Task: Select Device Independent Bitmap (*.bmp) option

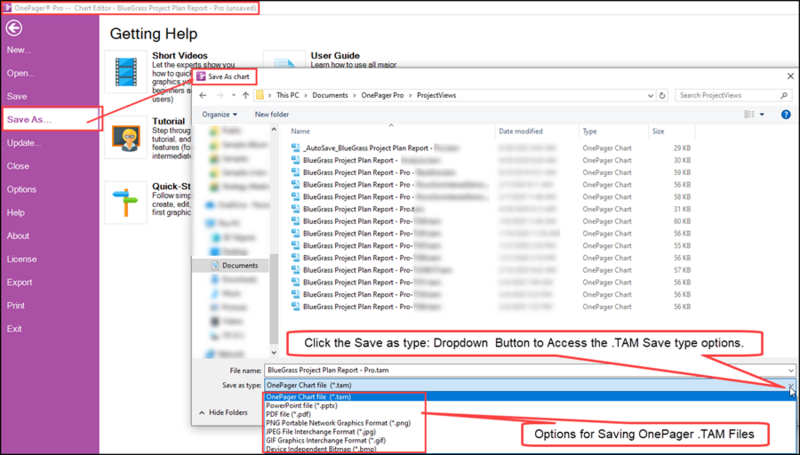Action: coord(321,449)
